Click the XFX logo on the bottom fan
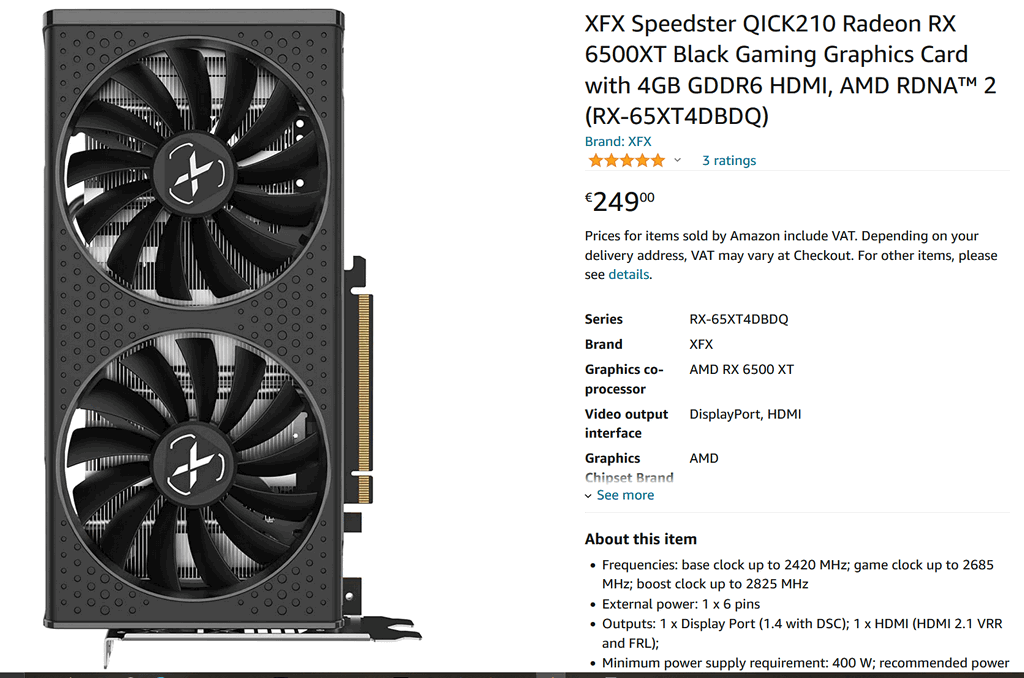Image resolution: width=1024 pixels, height=678 pixels. pos(195,465)
